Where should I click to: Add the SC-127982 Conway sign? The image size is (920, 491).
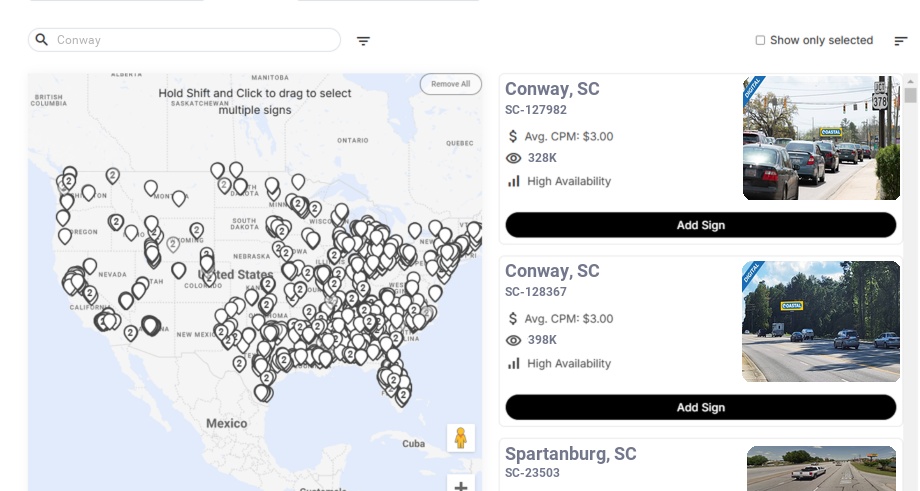point(700,225)
